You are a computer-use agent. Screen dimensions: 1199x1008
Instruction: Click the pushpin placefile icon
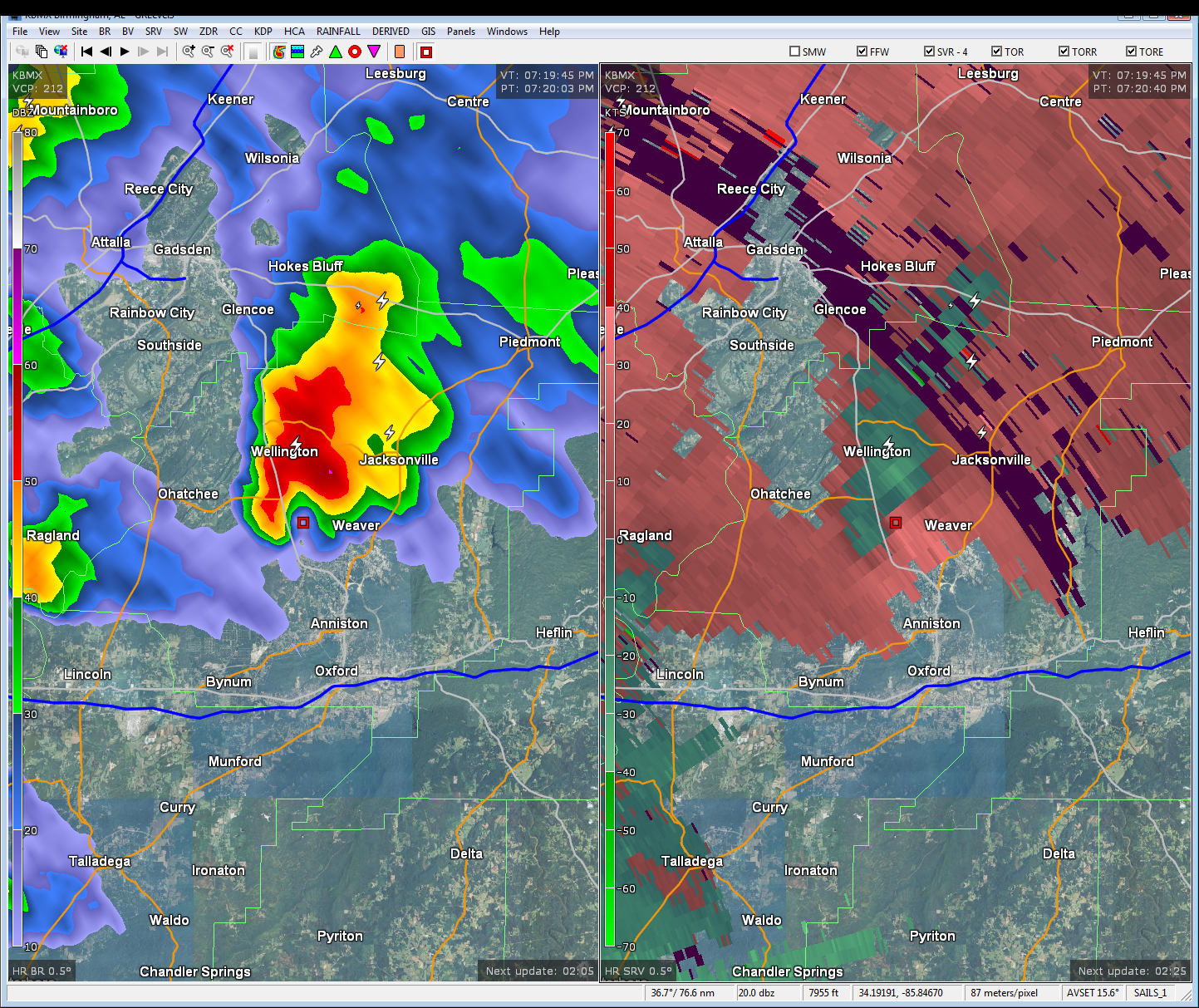coord(317,52)
